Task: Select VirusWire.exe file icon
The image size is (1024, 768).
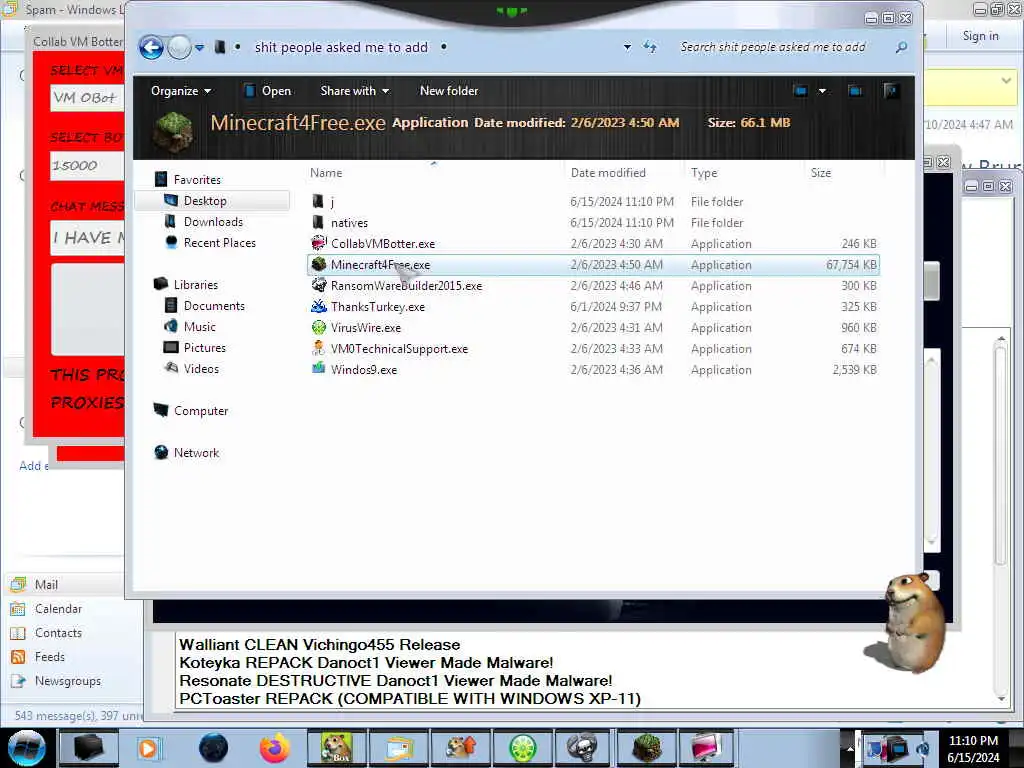Action: tap(319, 328)
